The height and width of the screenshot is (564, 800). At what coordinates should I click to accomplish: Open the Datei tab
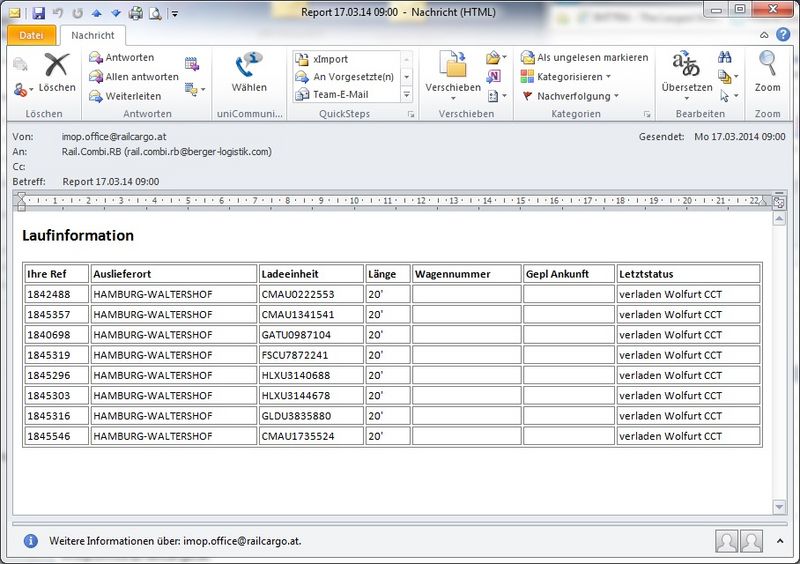[31, 35]
